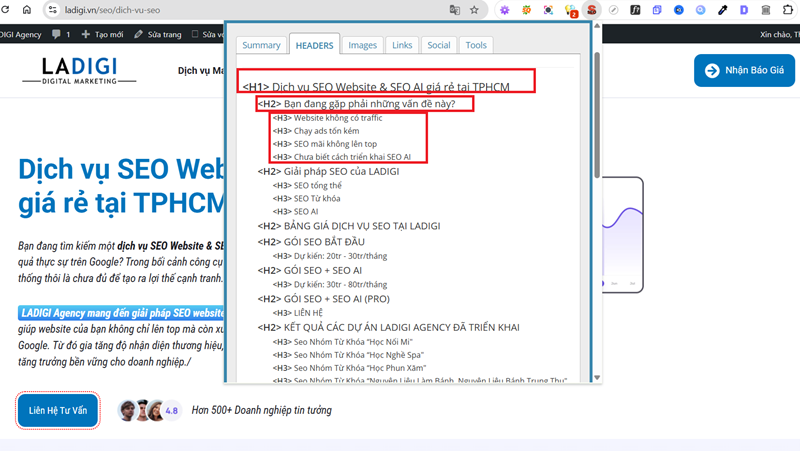Click H3 'Seo Nhóm Từ Khóa "Học Phun Xăm"'

coord(349,368)
